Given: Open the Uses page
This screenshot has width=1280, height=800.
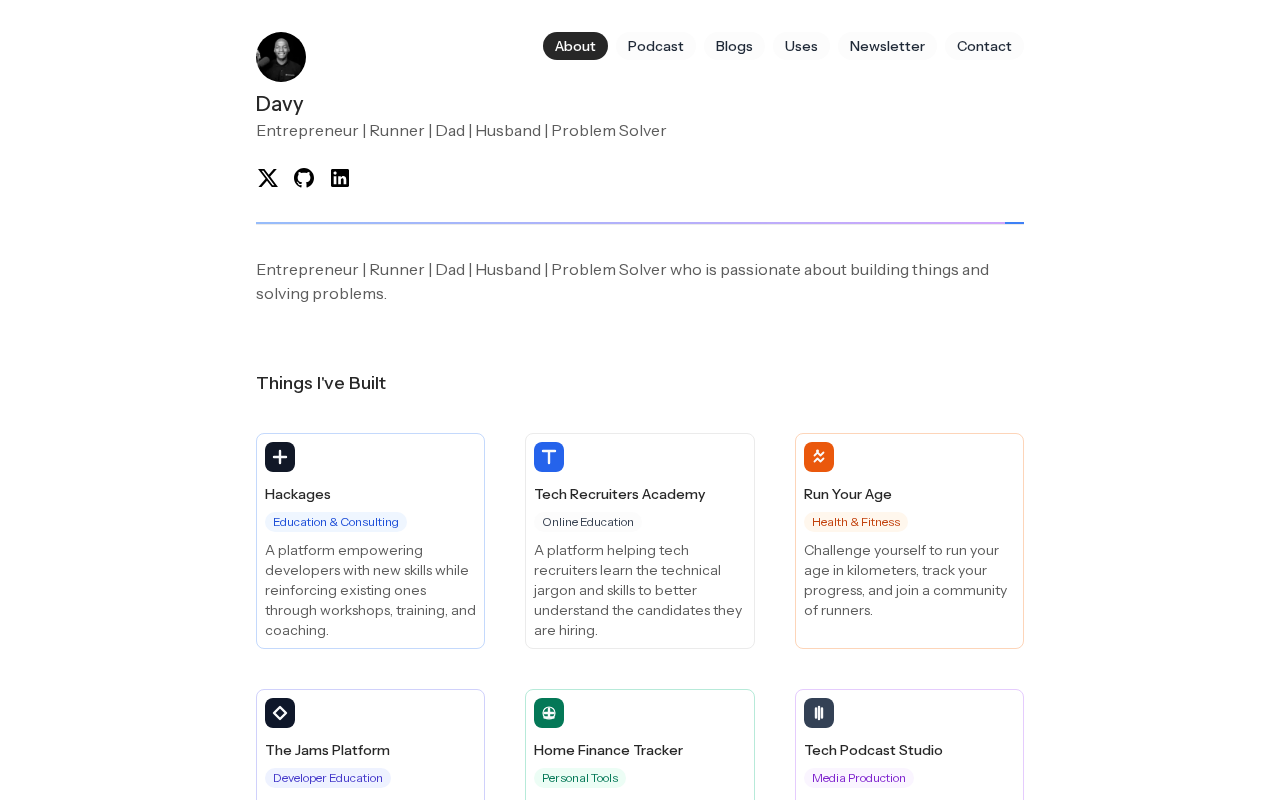Looking at the screenshot, I should coord(801,46).
